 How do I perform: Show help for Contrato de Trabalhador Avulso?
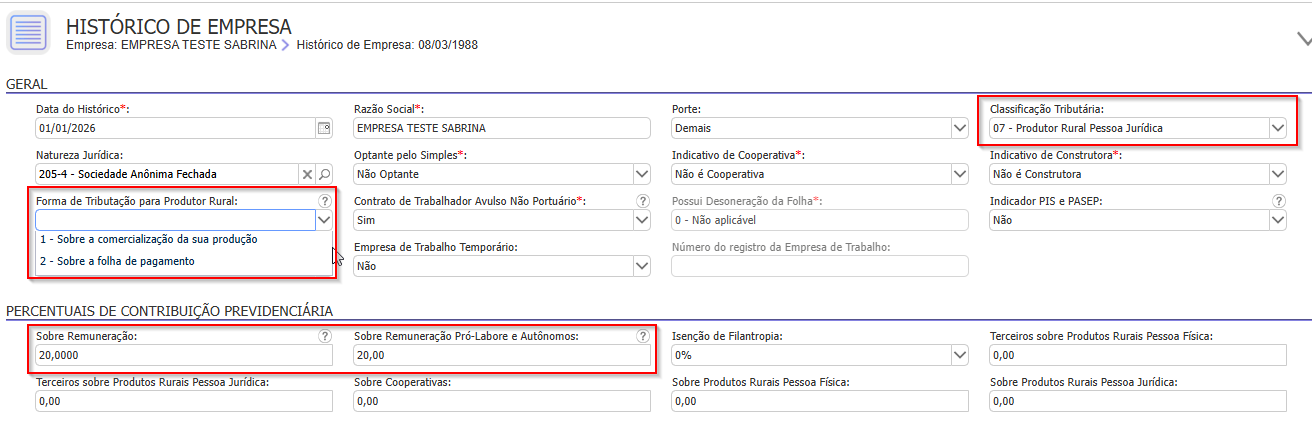pyautogui.click(x=642, y=201)
